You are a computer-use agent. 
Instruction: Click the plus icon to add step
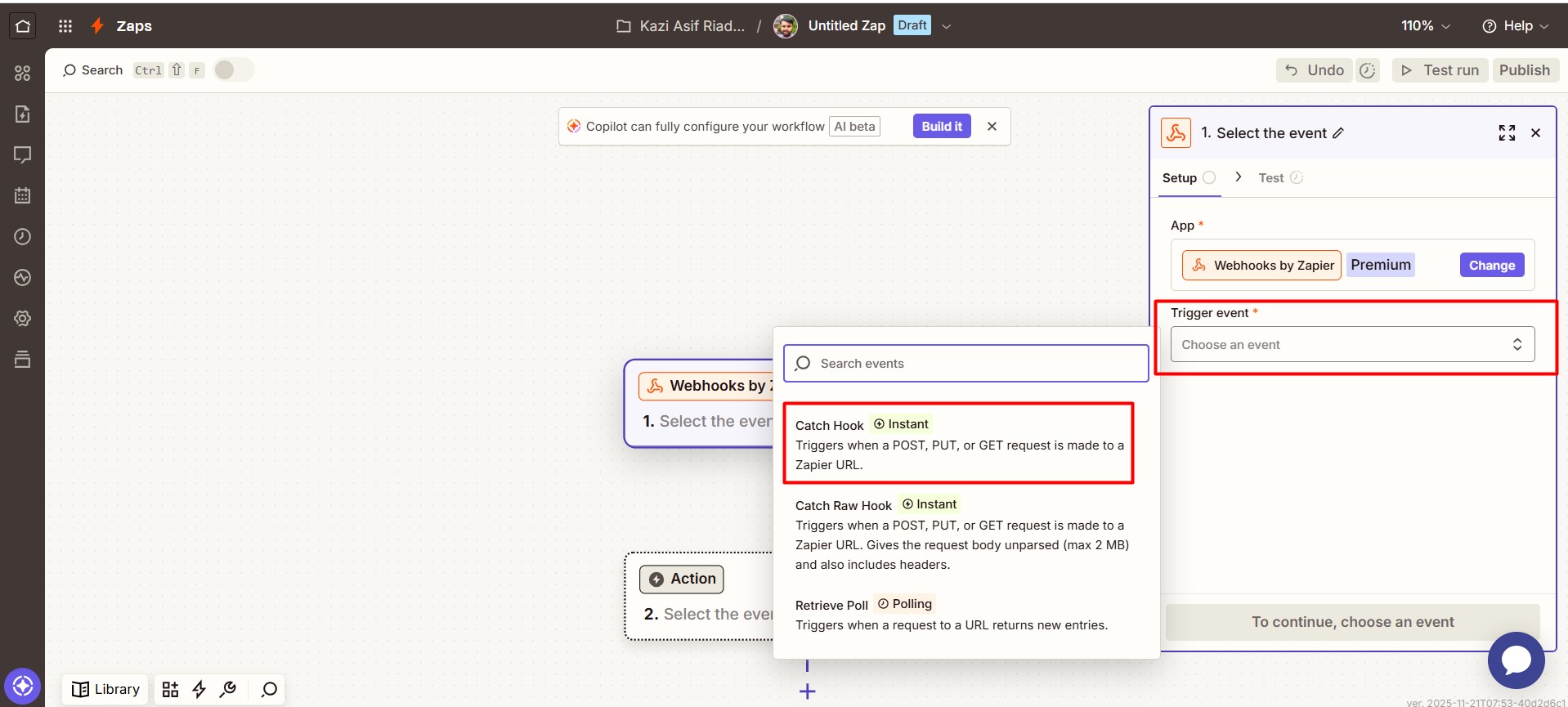pyautogui.click(x=807, y=691)
